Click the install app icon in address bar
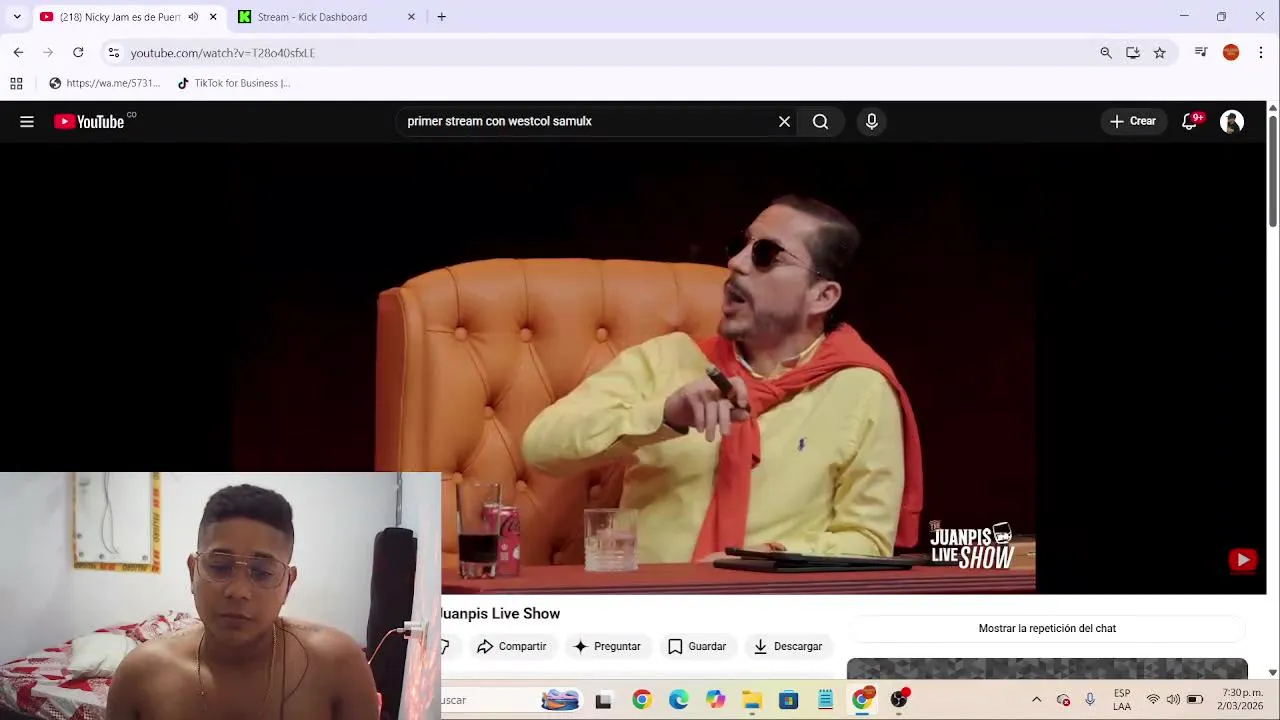The image size is (1280, 720). point(1133,53)
